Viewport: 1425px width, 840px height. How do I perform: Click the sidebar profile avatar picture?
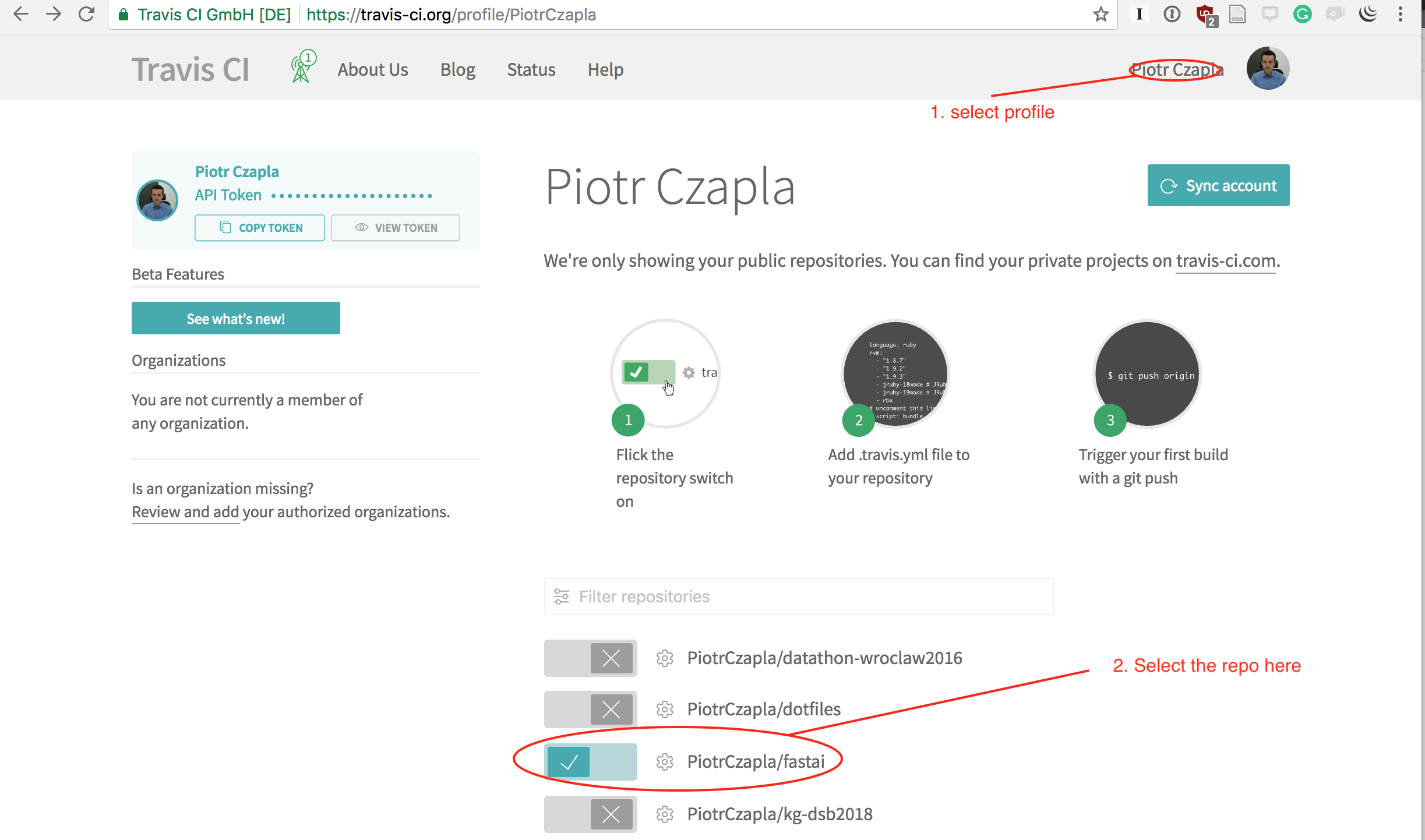pos(157,200)
